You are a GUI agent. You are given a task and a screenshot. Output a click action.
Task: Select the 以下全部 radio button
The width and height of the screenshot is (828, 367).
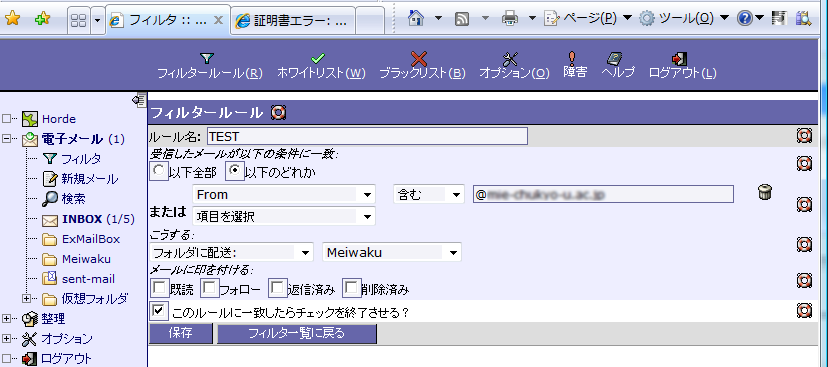coord(158,170)
